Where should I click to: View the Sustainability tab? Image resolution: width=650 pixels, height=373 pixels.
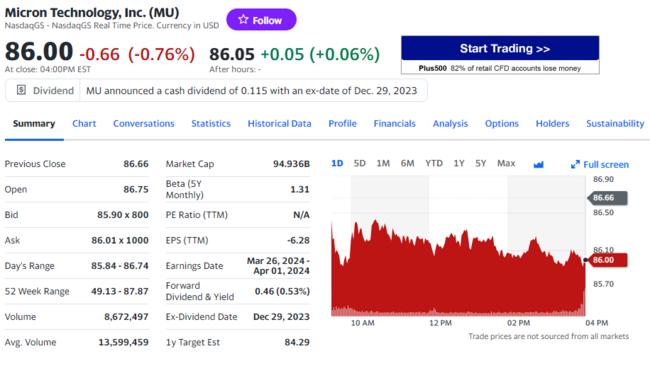tap(615, 124)
